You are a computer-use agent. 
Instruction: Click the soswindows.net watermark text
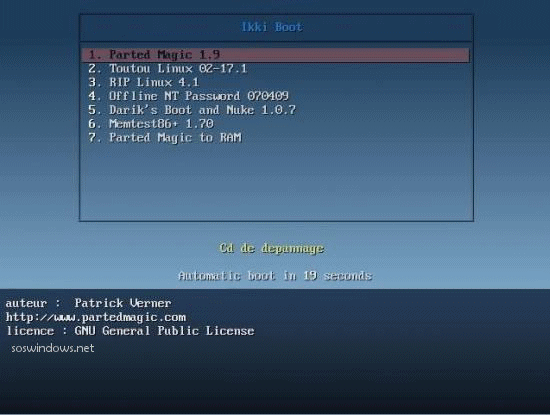(x=53, y=348)
